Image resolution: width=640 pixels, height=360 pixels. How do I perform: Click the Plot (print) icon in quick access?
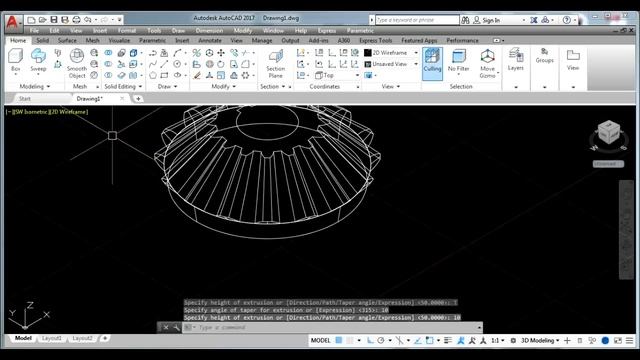click(x=76, y=20)
